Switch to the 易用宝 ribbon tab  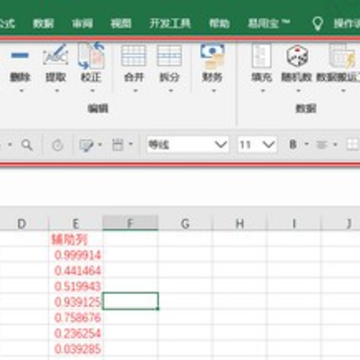(269, 23)
